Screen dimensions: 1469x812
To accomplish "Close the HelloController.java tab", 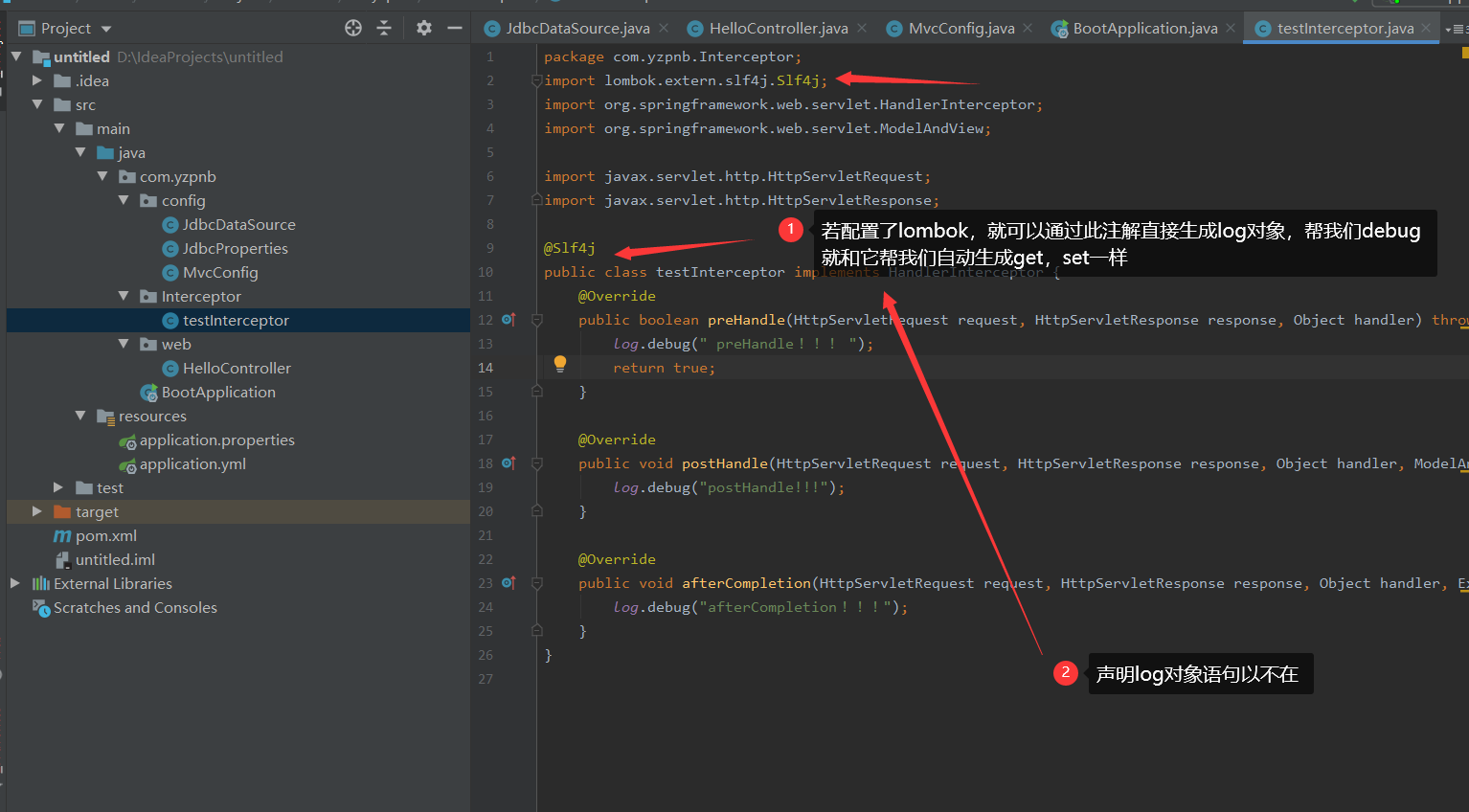I will [862, 29].
